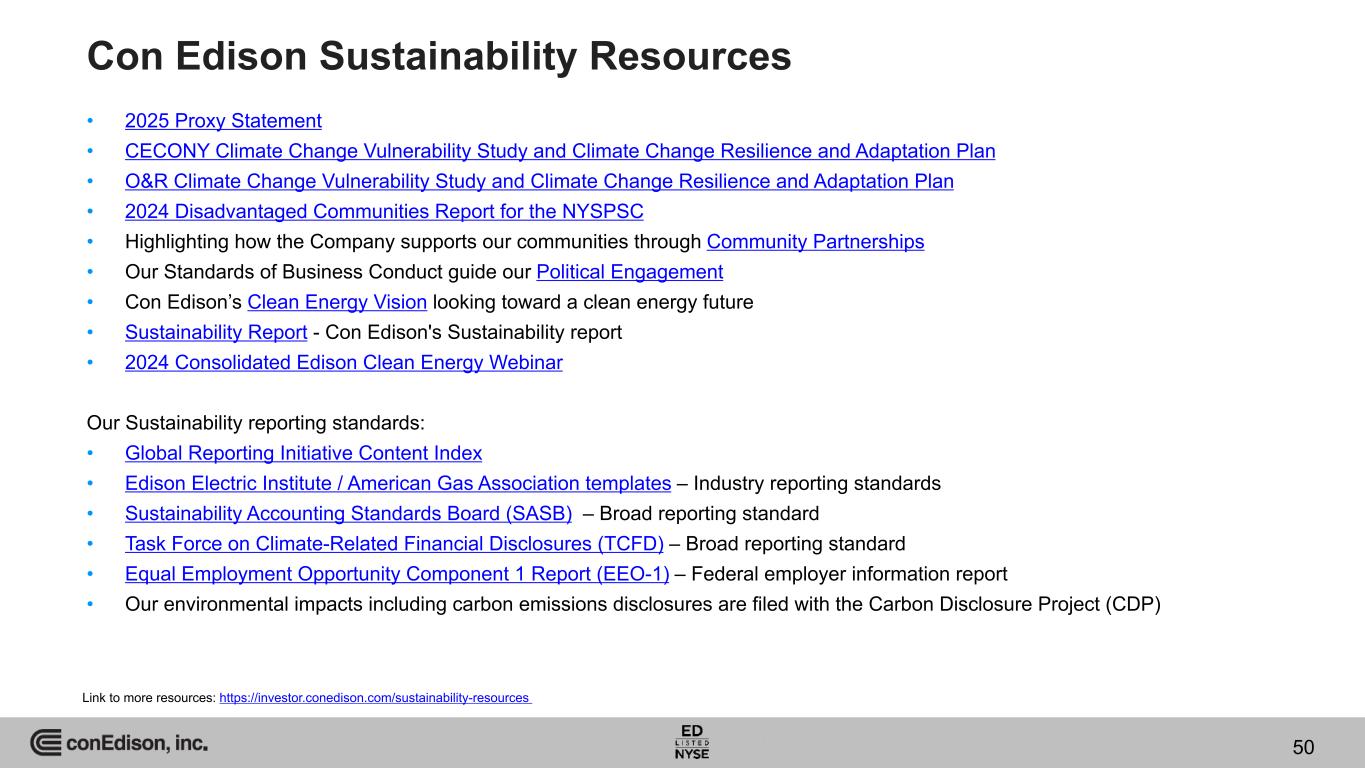Open the TCFD disclosures link
The image size is (1365, 768).
pos(394,544)
